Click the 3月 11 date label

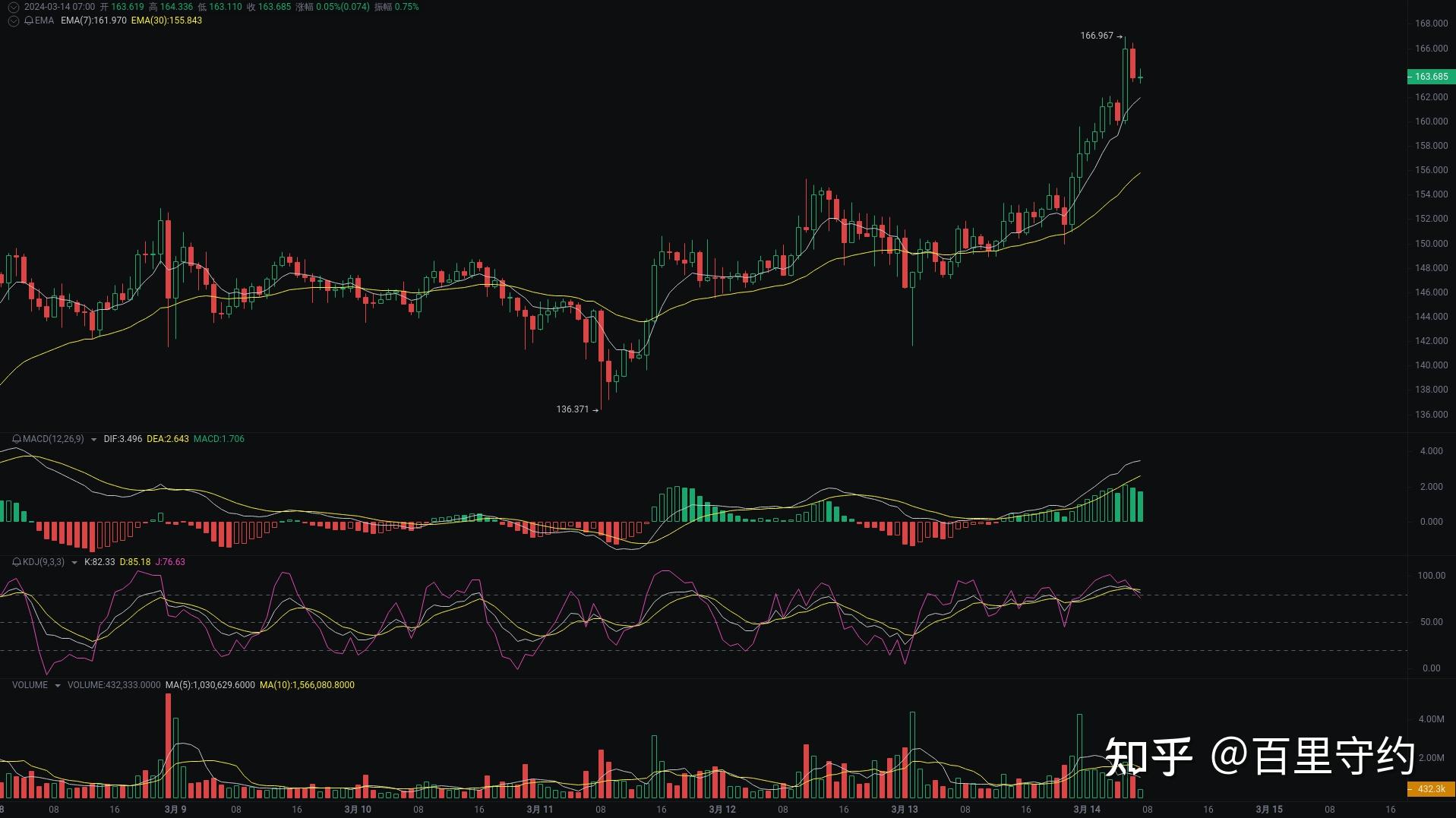click(x=540, y=810)
